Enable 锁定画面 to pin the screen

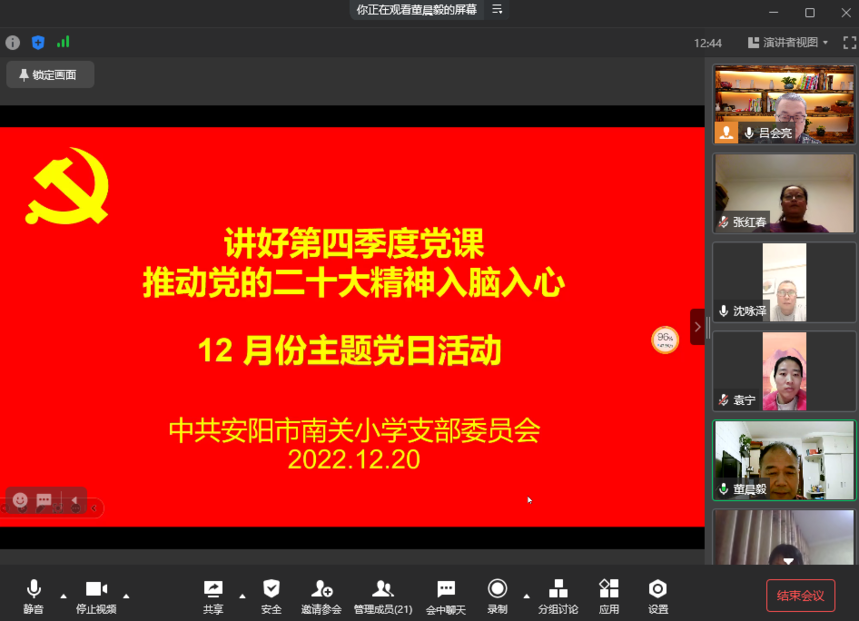[x=49, y=74]
